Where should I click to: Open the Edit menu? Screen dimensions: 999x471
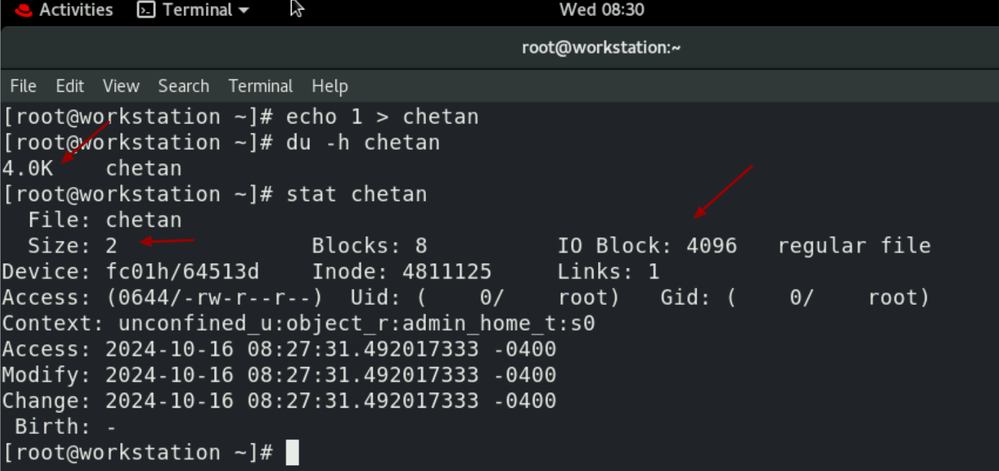coord(70,86)
